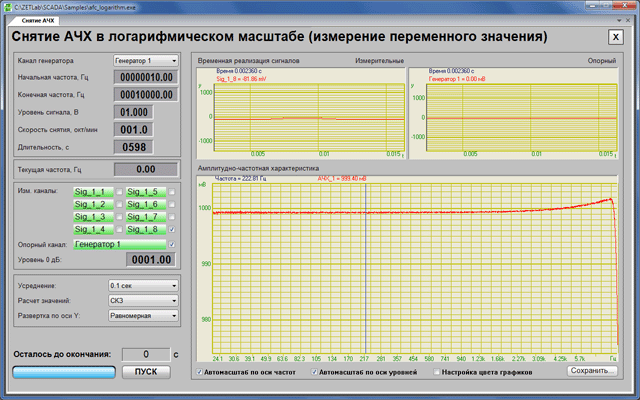Viewport: 640px width, 400px height.
Task: Click the application icon in the title bar
Action: [7, 7]
